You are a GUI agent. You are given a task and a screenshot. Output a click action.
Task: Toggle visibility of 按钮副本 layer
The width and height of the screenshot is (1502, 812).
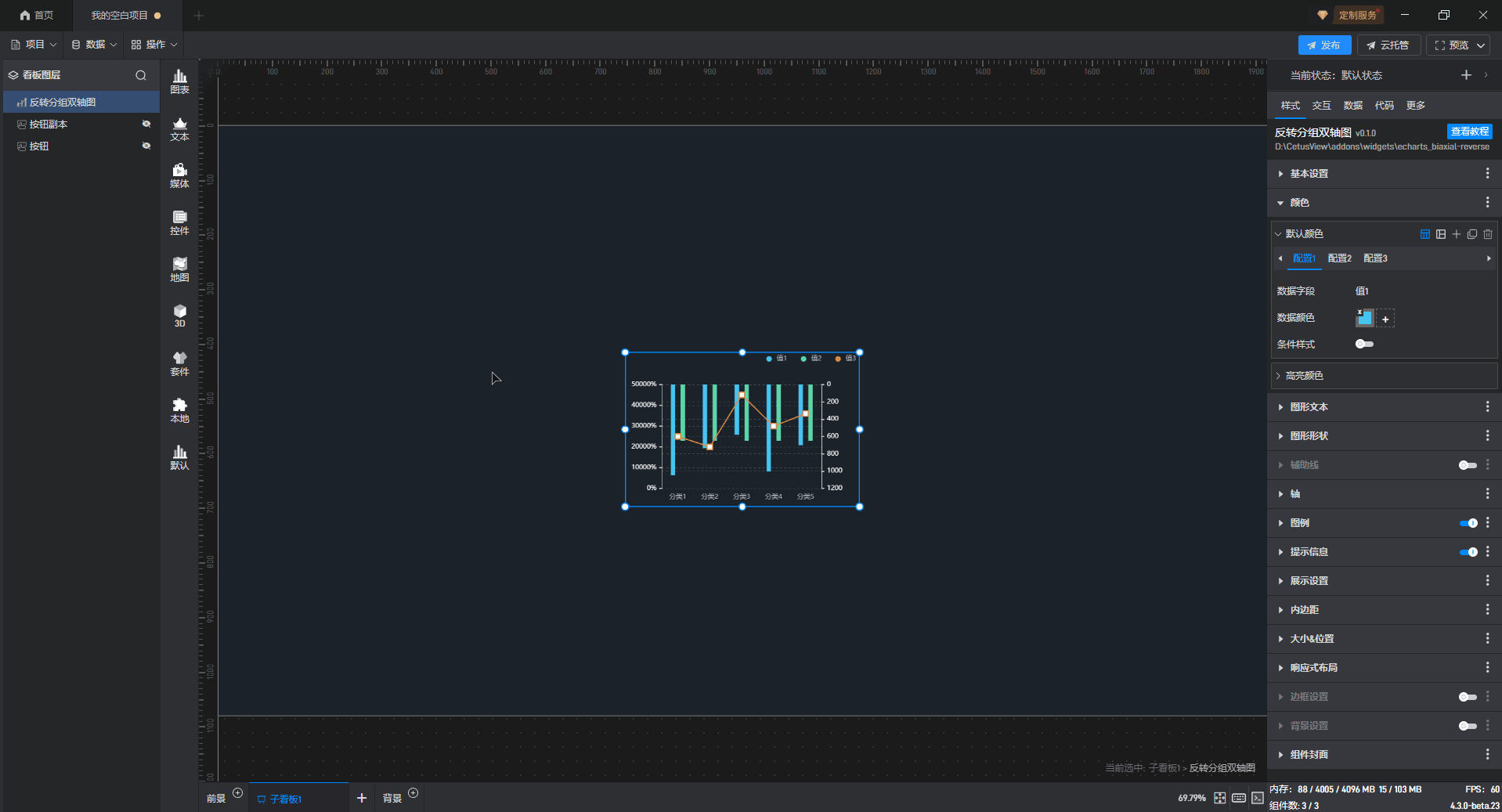click(x=146, y=125)
